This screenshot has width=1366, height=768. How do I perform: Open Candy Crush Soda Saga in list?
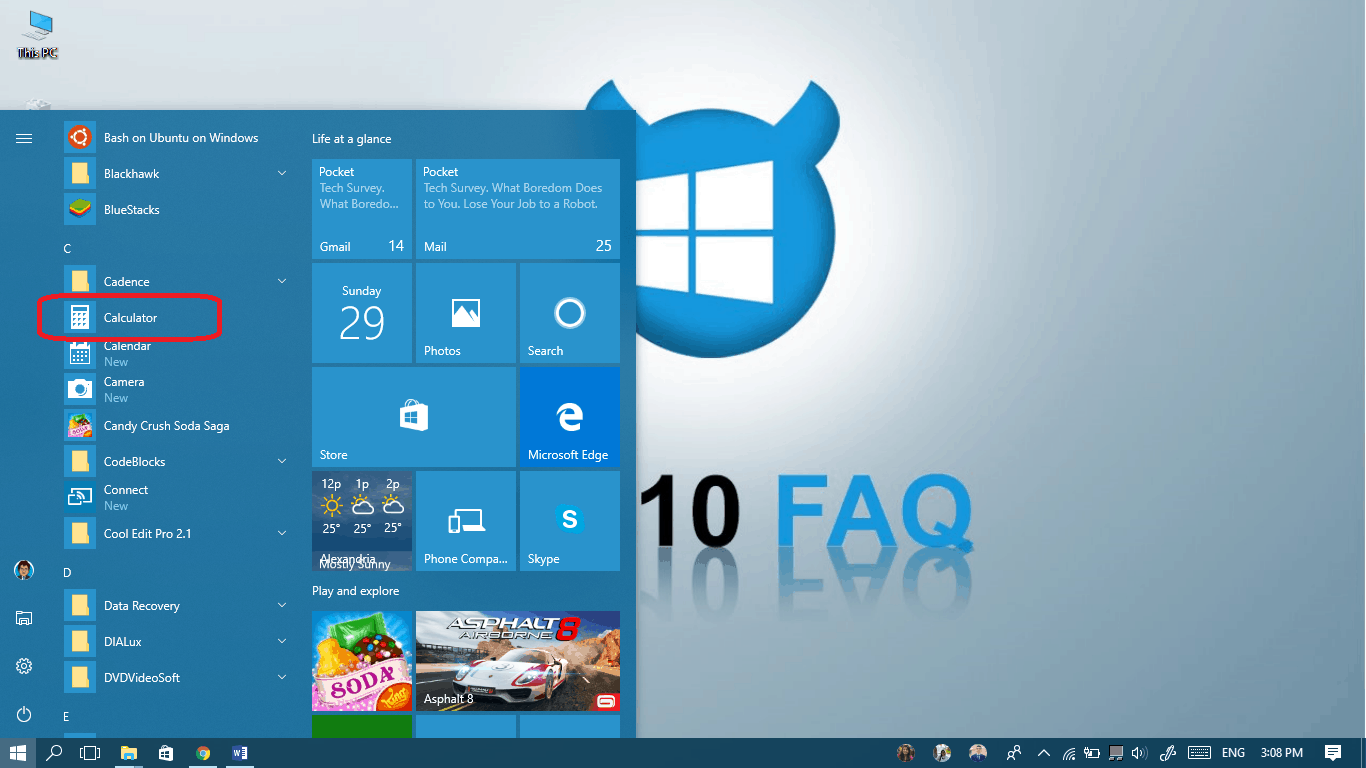pyautogui.click(x=166, y=426)
